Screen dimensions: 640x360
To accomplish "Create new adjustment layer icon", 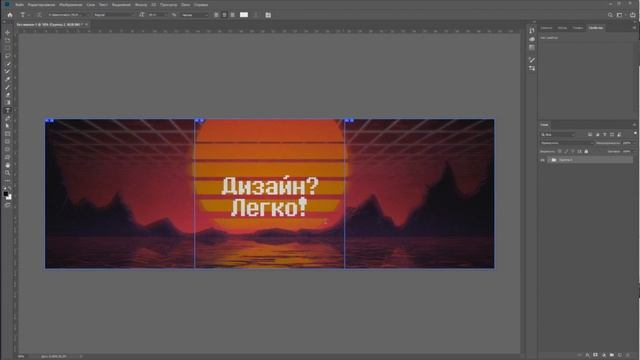I will tap(604, 355).
